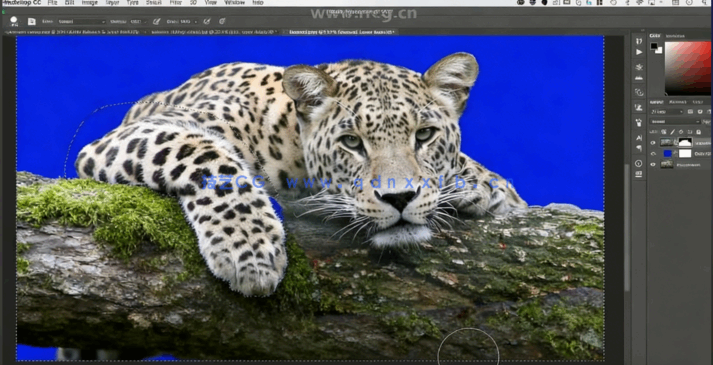Filter layers by adjustment layers icon
This screenshot has width=713, height=365.
[x=700, y=112]
